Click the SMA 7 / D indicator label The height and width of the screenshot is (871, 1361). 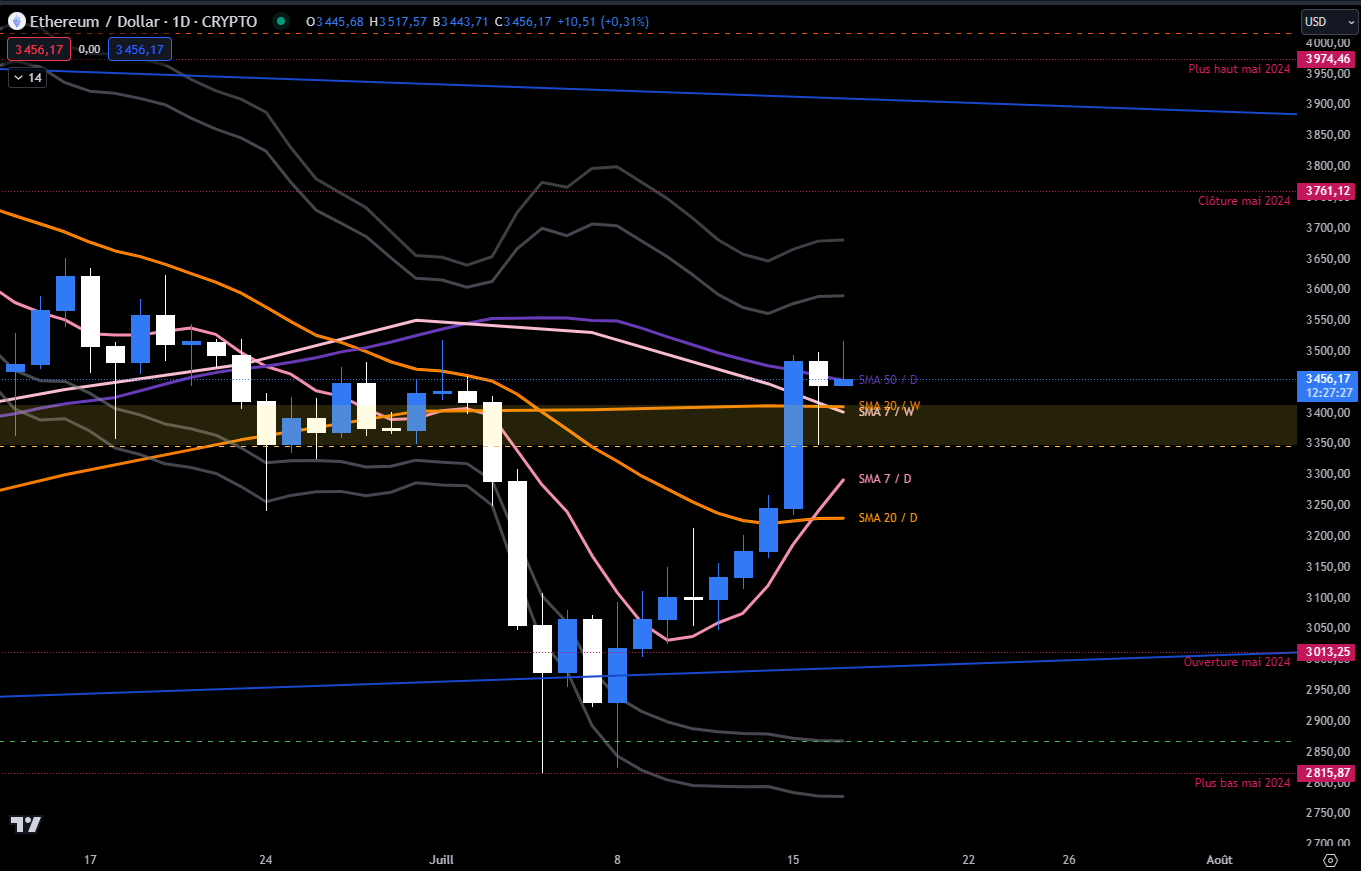884,479
